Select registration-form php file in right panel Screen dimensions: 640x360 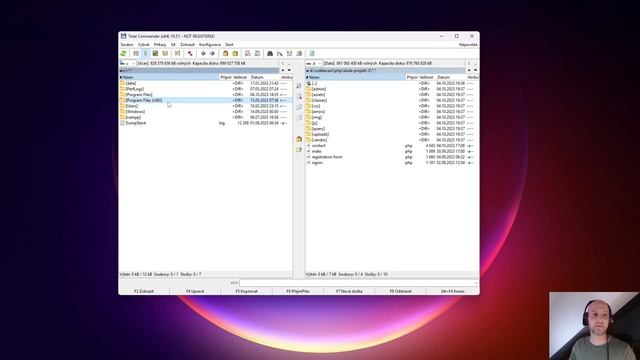tap(392, 157)
